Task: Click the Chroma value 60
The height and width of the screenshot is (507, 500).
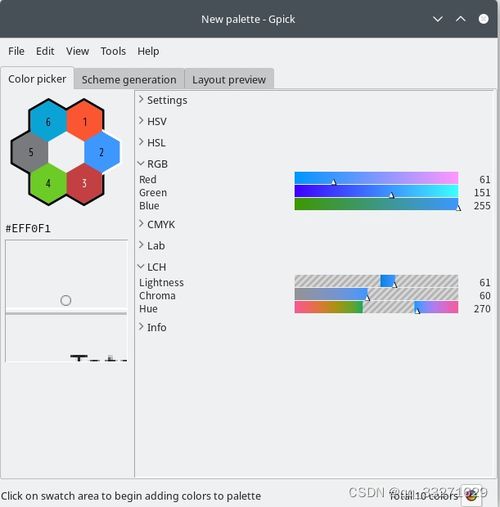Action: tap(485, 296)
